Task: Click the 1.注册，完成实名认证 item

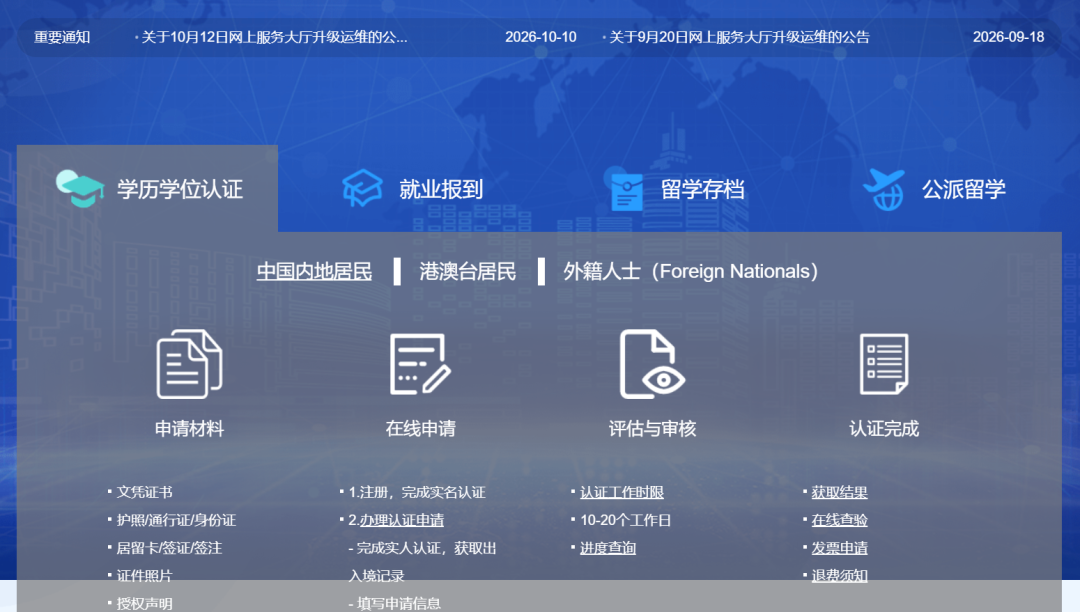Action: tap(417, 492)
